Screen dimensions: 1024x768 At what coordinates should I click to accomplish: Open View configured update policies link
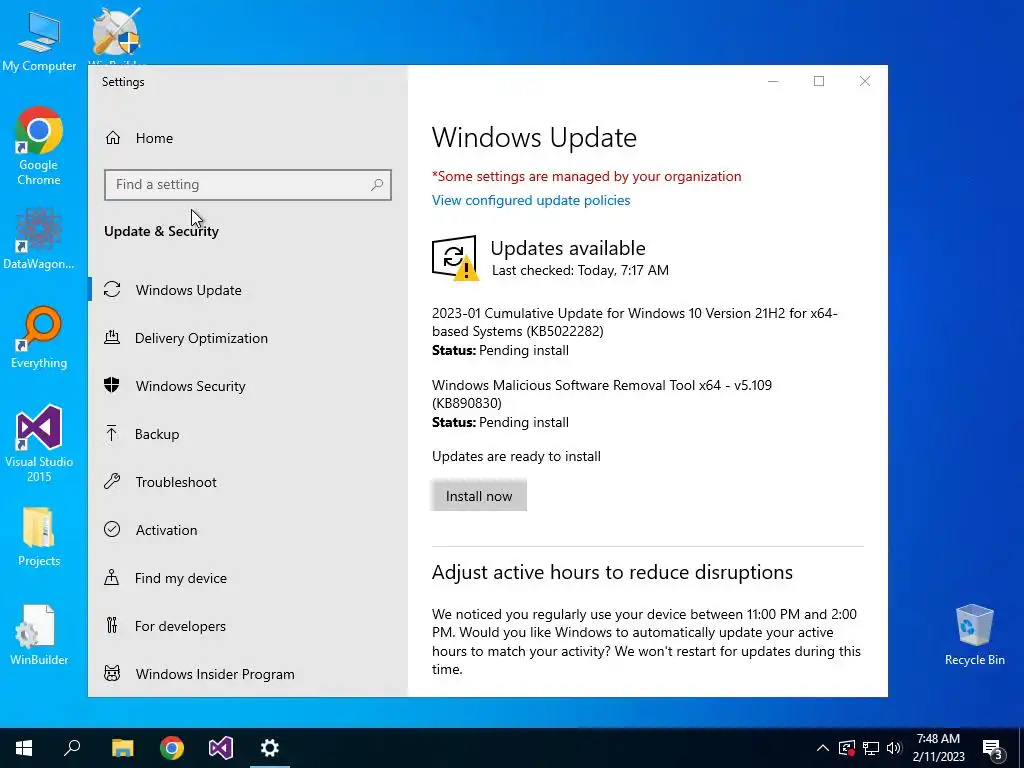[x=531, y=200]
